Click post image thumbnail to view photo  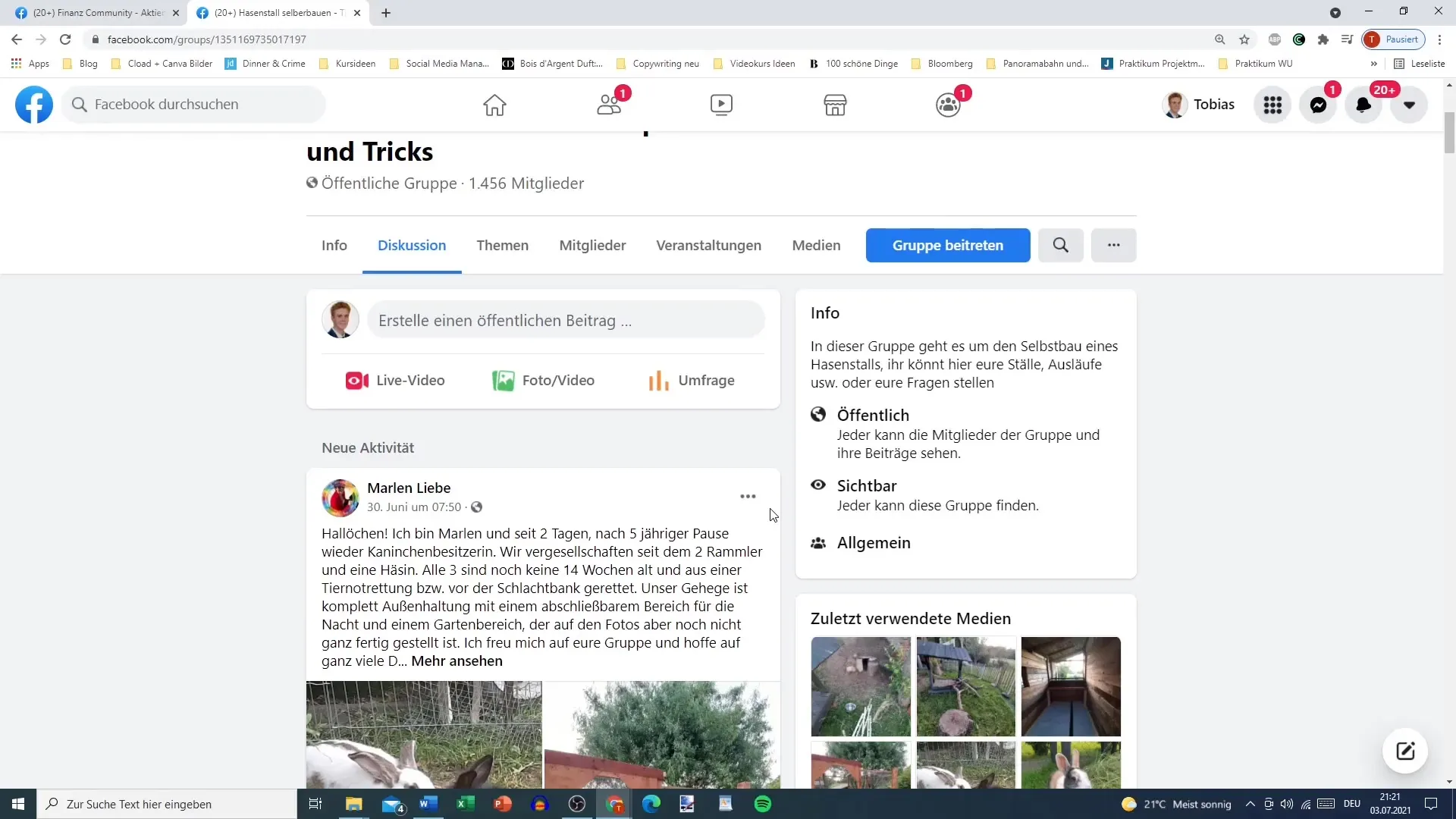424,735
